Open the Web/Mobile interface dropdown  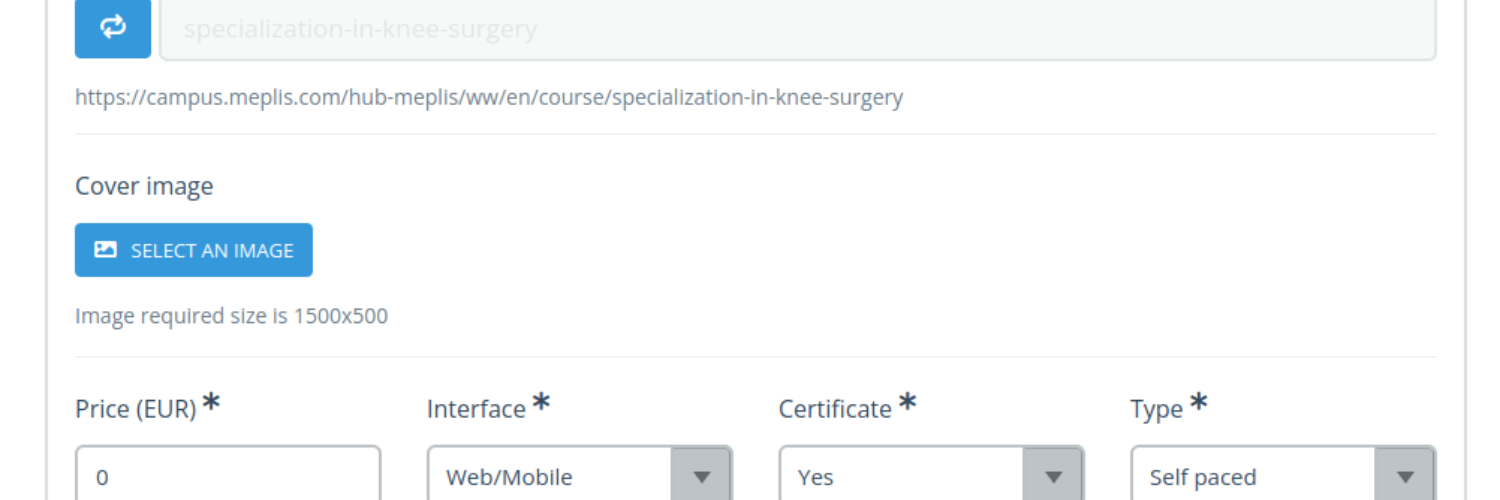[550, 477]
